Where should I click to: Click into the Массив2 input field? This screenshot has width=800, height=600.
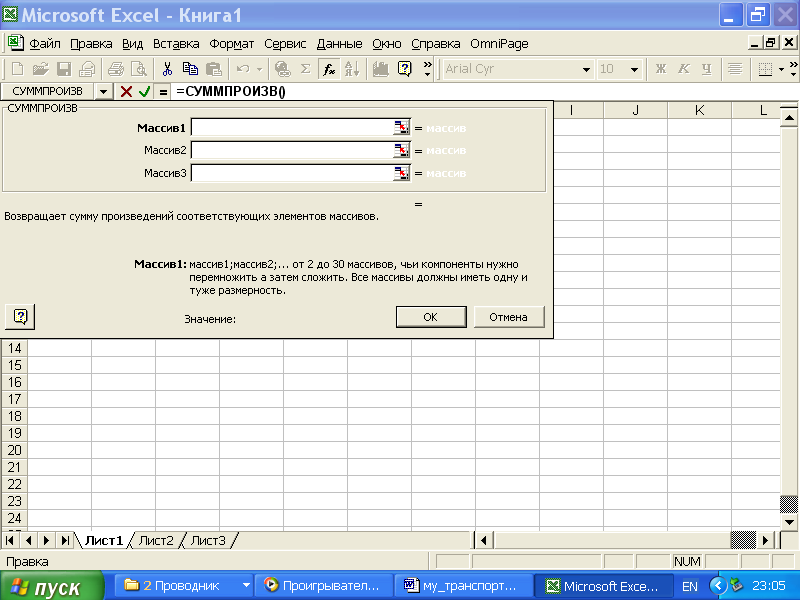pos(292,150)
